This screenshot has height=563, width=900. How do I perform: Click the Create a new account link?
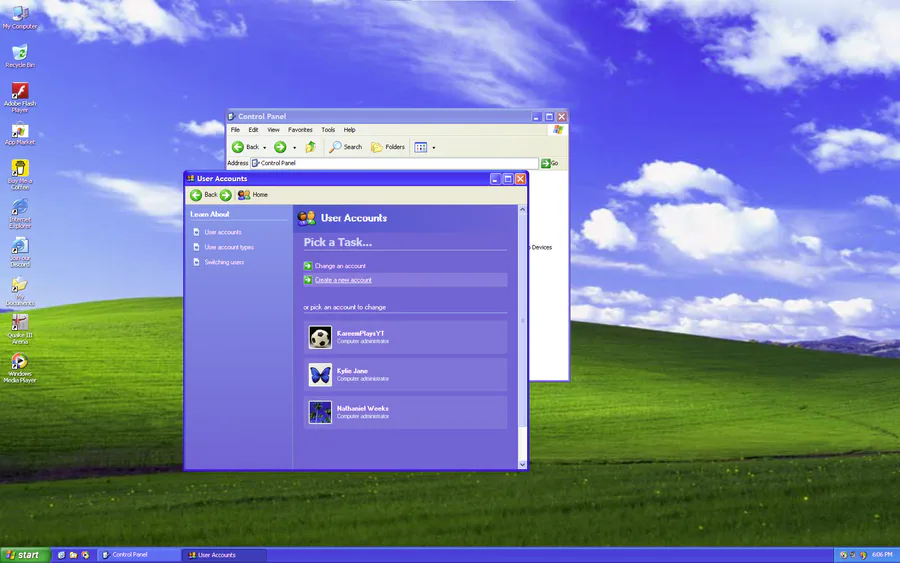click(x=343, y=280)
